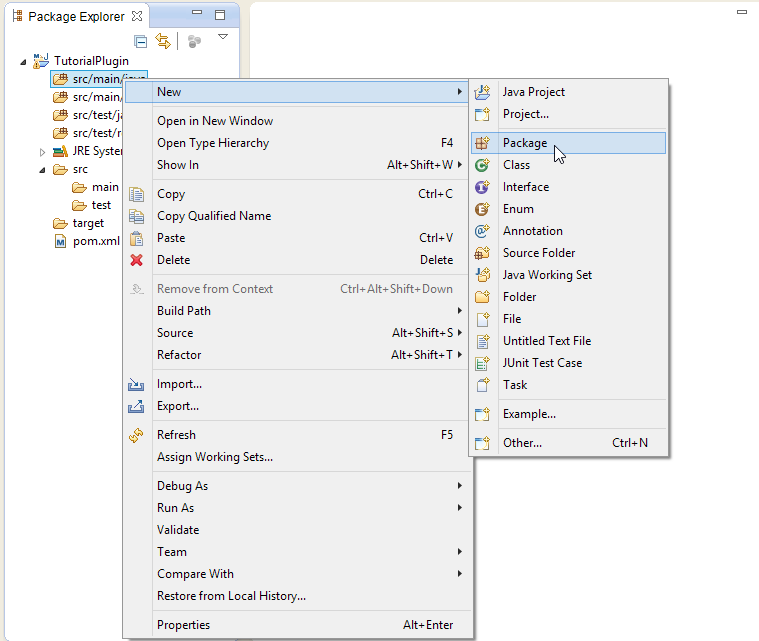The height and width of the screenshot is (641, 759).
Task: Expand the Debug As submenu
Action: [x=296, y=486]
